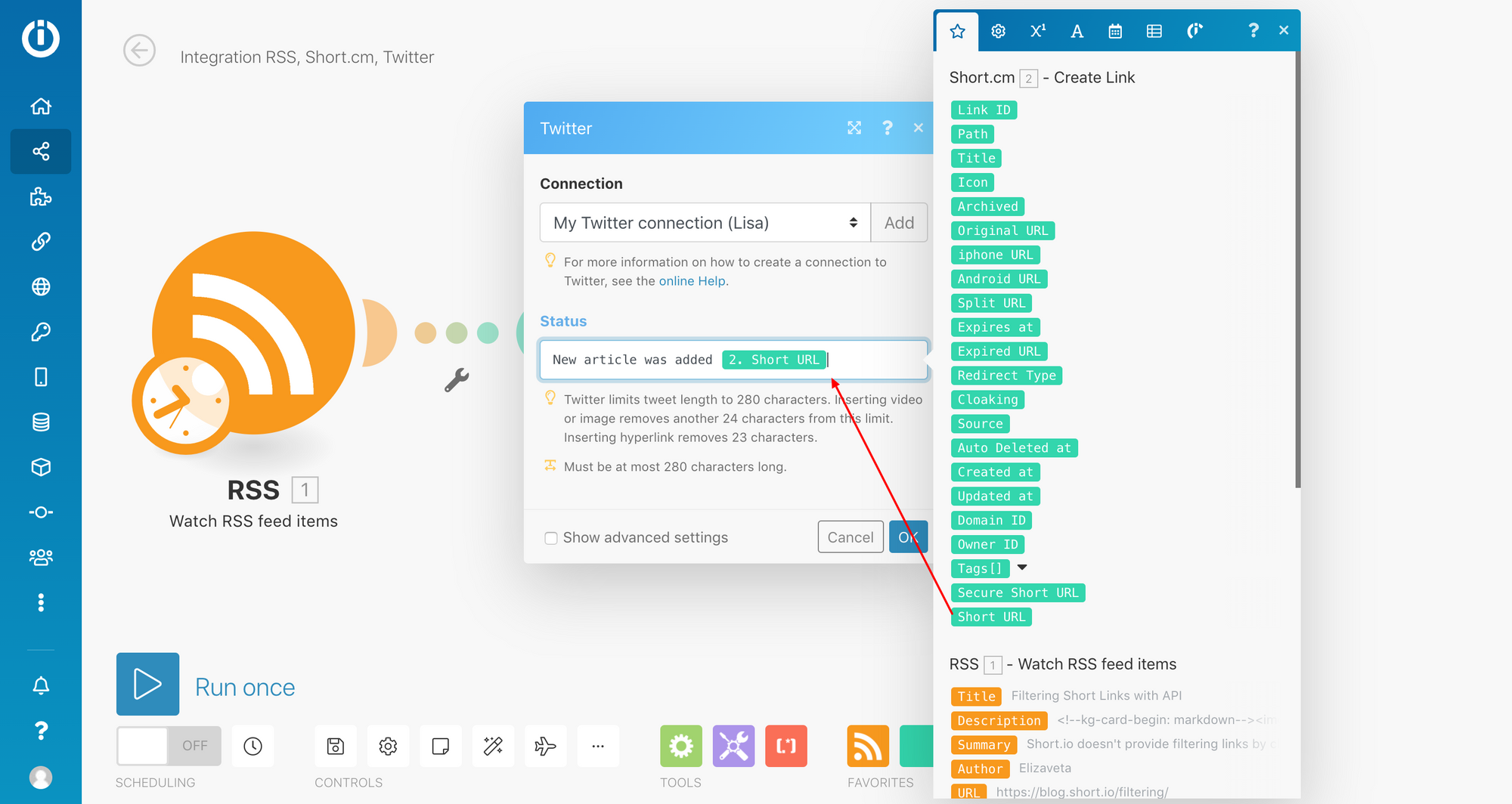The width and height of the screenshot is (1512, 804).
Task: Switch to the custom variables tab
Action: coord(1194,31)
